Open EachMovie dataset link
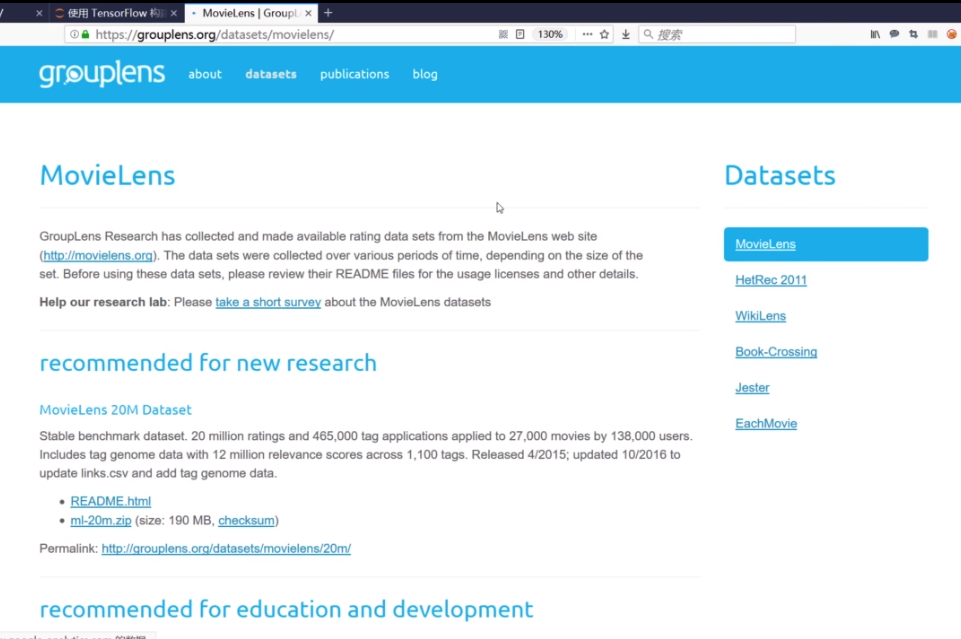This screenshot has height=639, width=961. (766, 423)
